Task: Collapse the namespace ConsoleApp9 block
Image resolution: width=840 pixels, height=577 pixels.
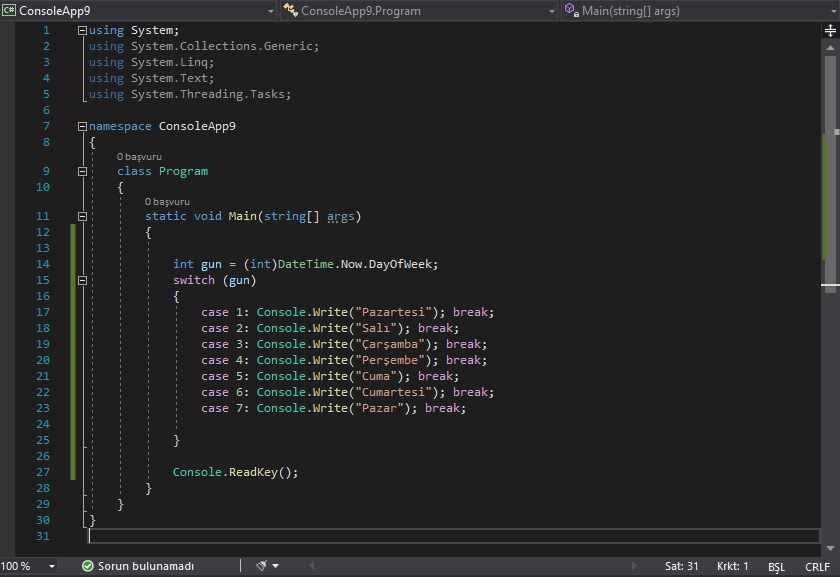Action: click(82, 126)
